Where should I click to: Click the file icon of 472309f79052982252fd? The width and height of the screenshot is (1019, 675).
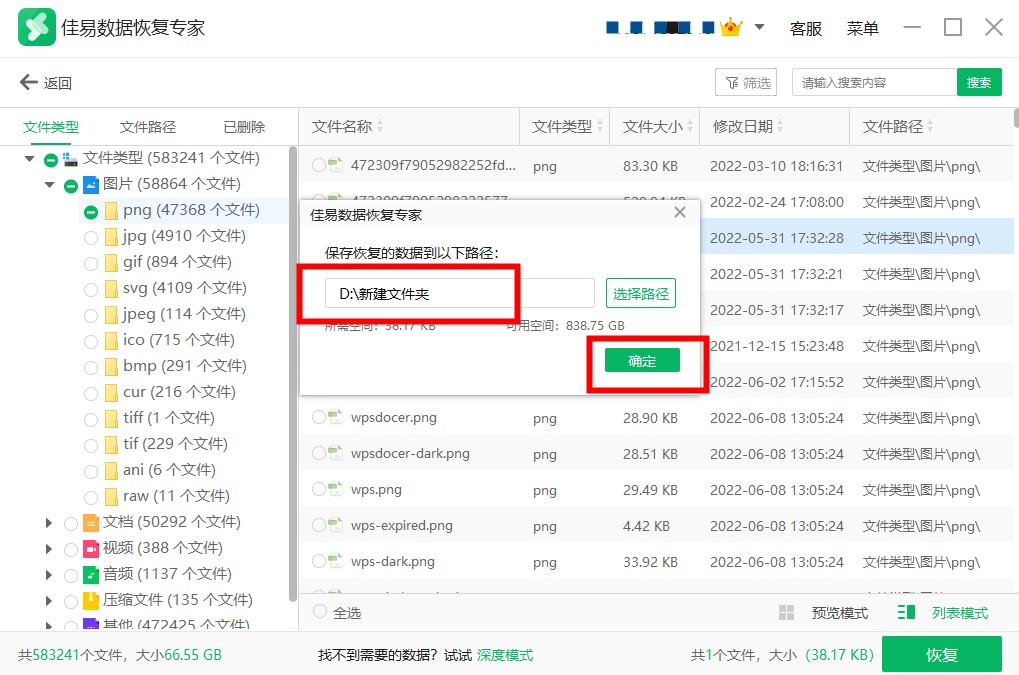click(x=335, y=165)
